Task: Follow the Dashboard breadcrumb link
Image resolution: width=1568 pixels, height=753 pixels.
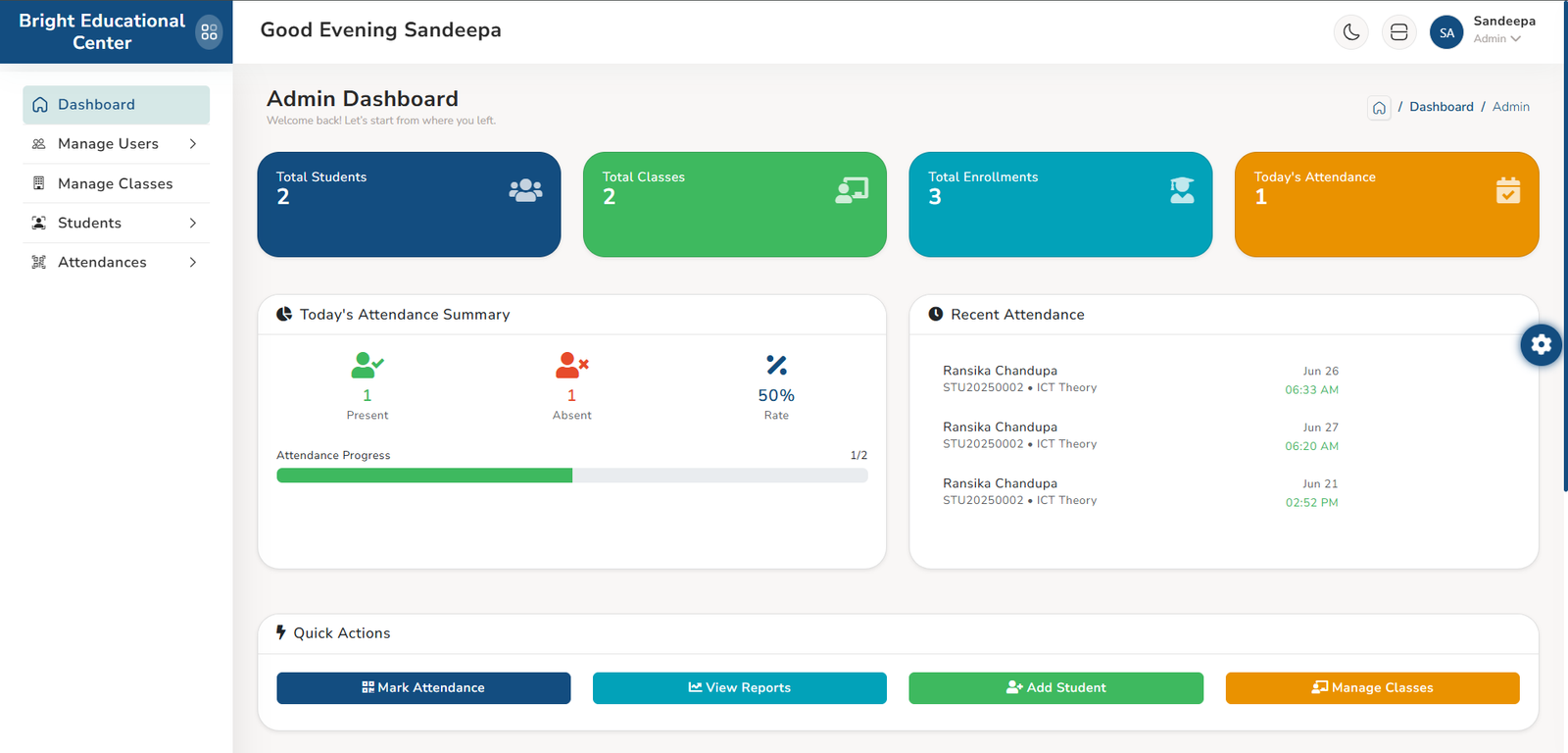Action: 1441,107
